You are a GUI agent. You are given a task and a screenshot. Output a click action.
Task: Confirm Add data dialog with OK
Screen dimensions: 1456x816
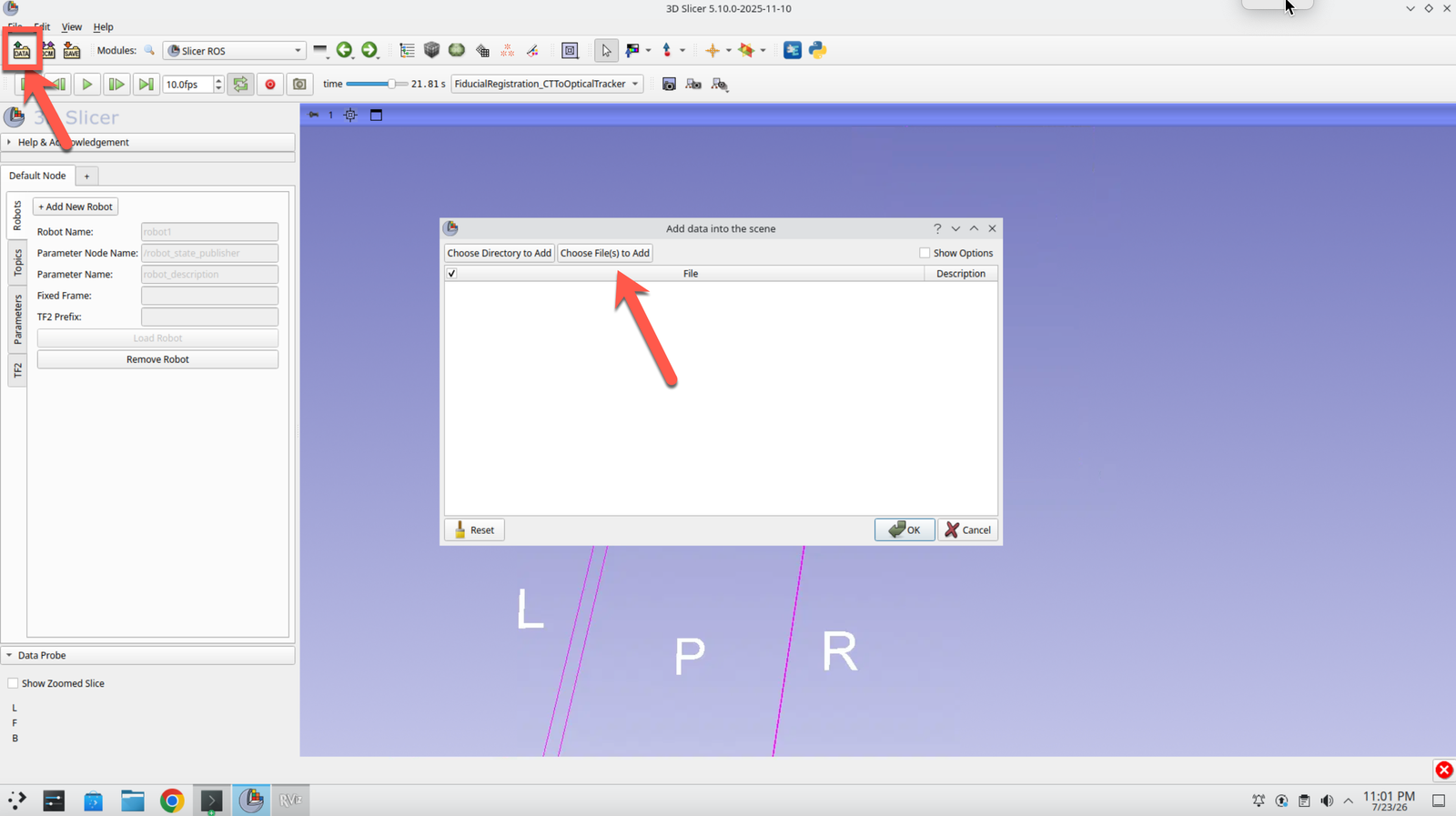point(905,529)
